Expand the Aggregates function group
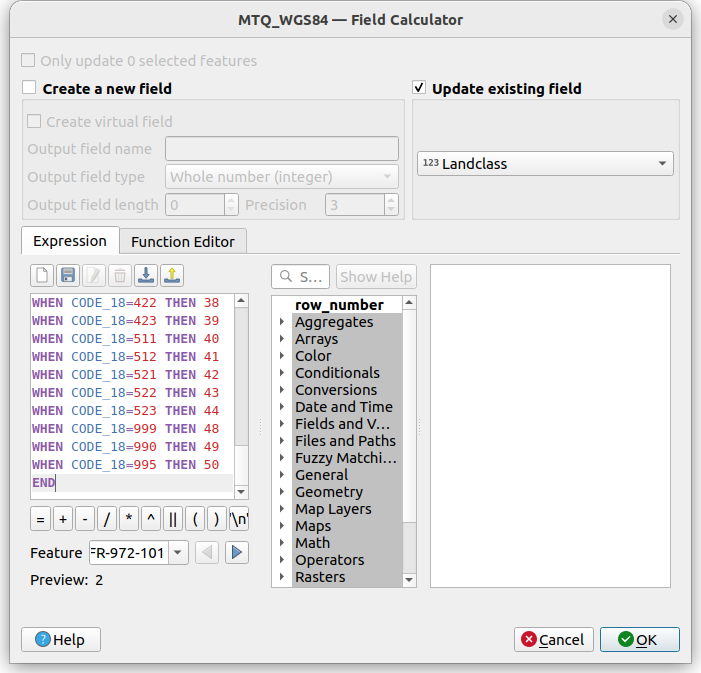 pyautogui.click(x=282, y=322)
